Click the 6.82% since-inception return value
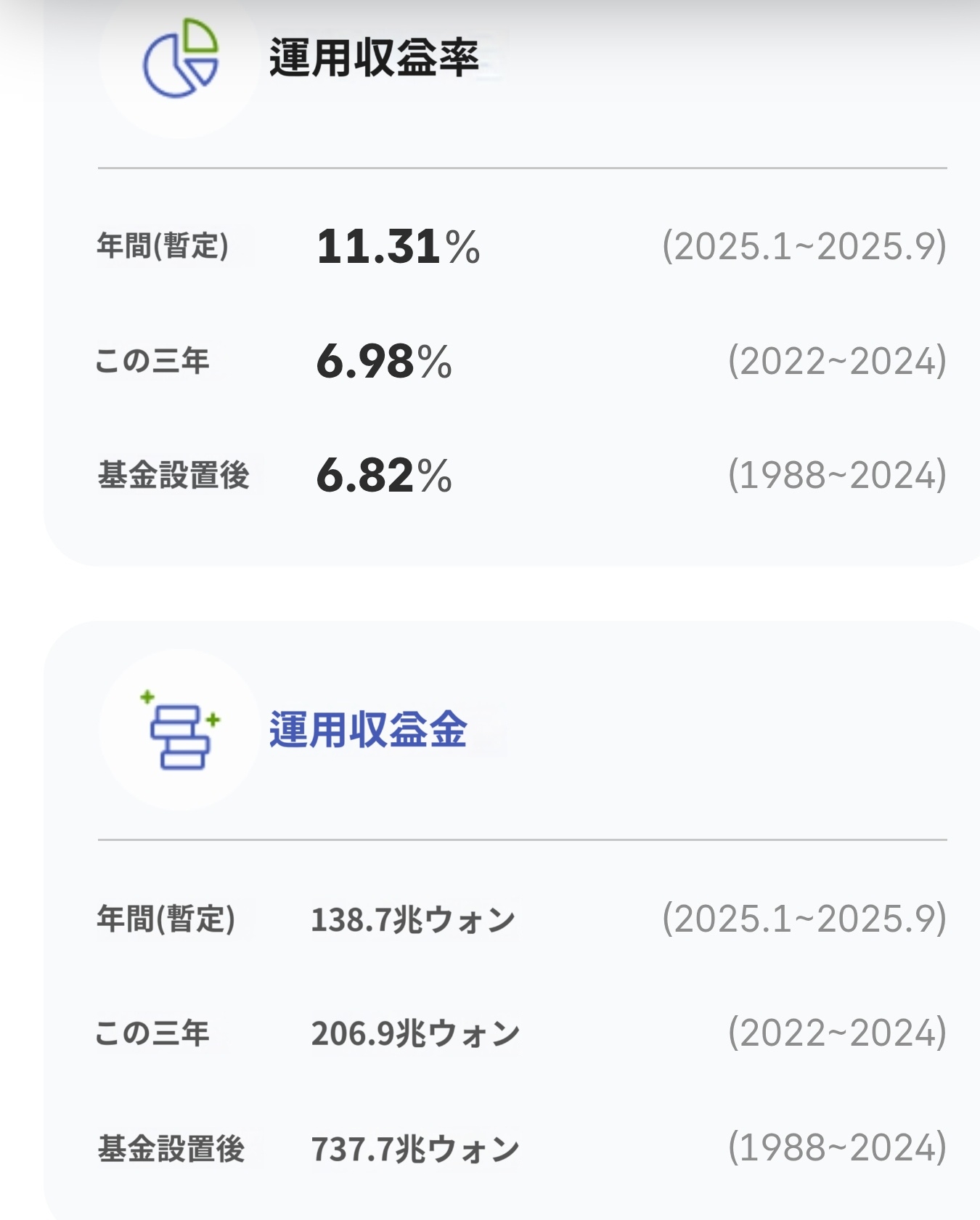The width and height of the screenshot is (980, 1220). (384, 476)
